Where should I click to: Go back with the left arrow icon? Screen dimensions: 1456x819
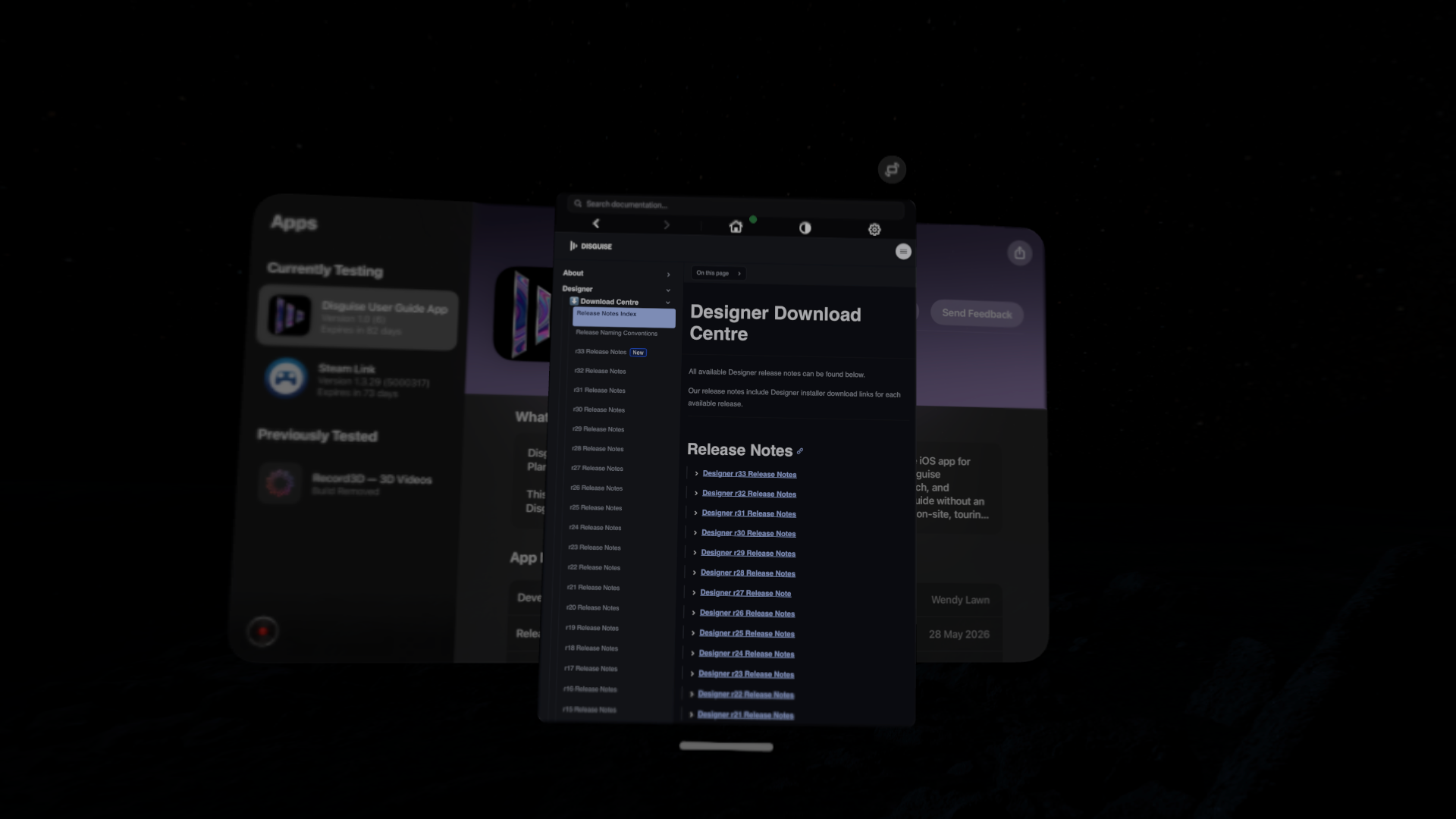[x=596, y=224]
